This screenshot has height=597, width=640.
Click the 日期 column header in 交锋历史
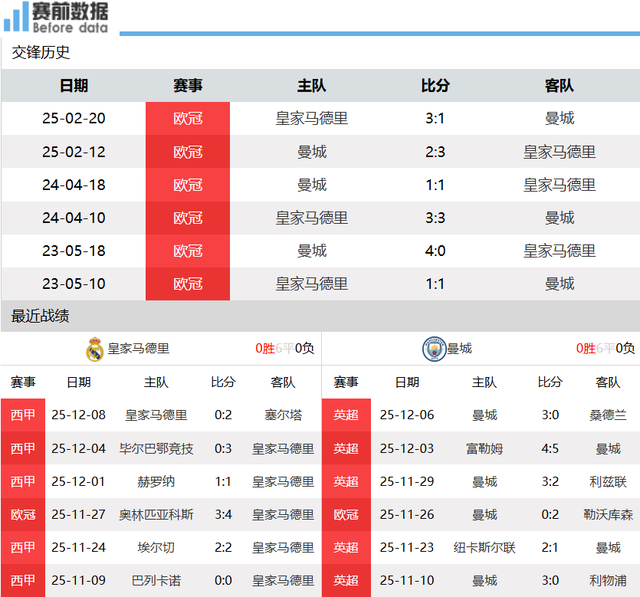coord(74,86)
